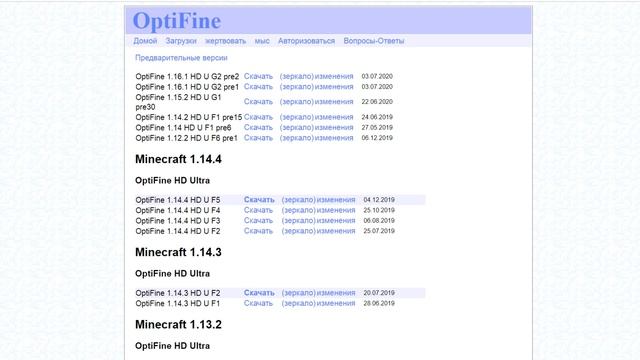This screenshot has height=360, width=640.
Task: View changes for OptiFine 1.14.3 HD U F2
Action: pyautogui.click(x=336, y=293)
